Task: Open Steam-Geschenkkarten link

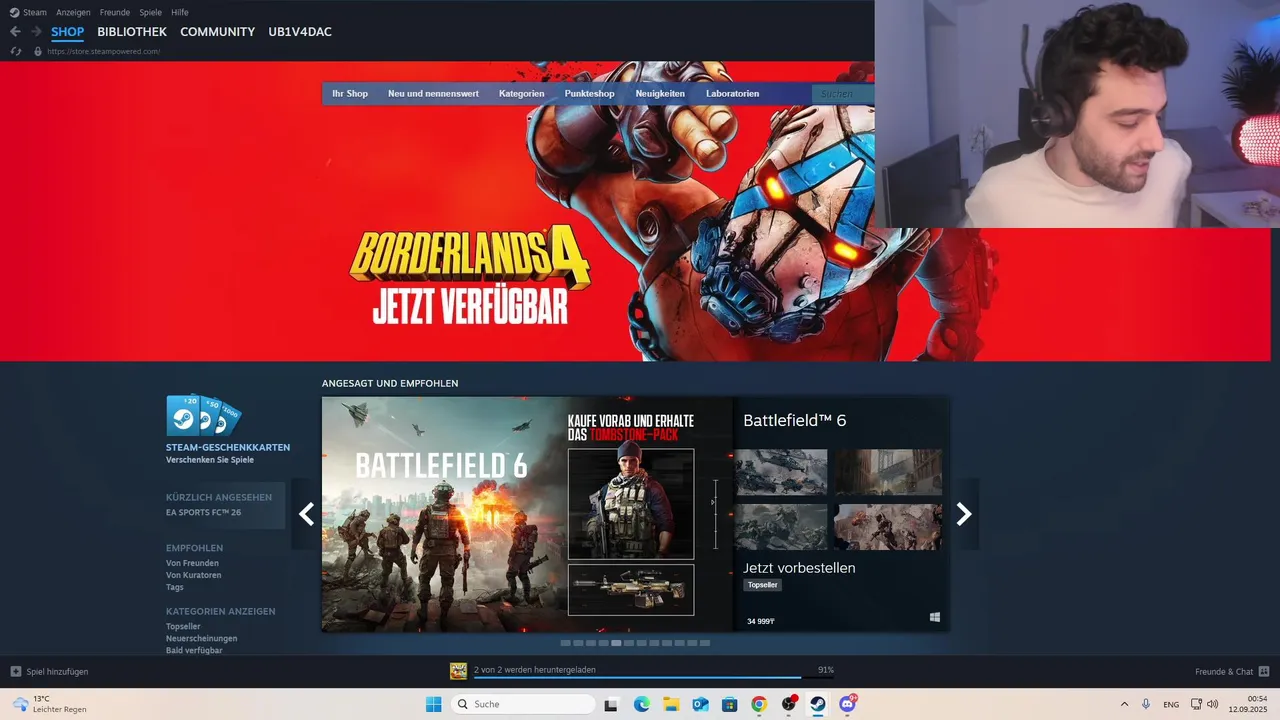Action: coord(228,447)
